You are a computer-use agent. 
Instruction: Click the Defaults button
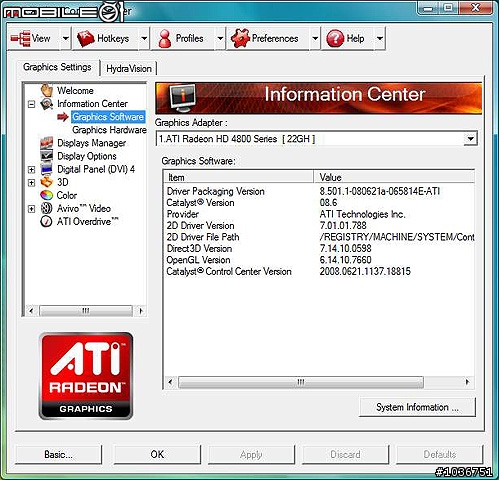(x=440, y=454)
